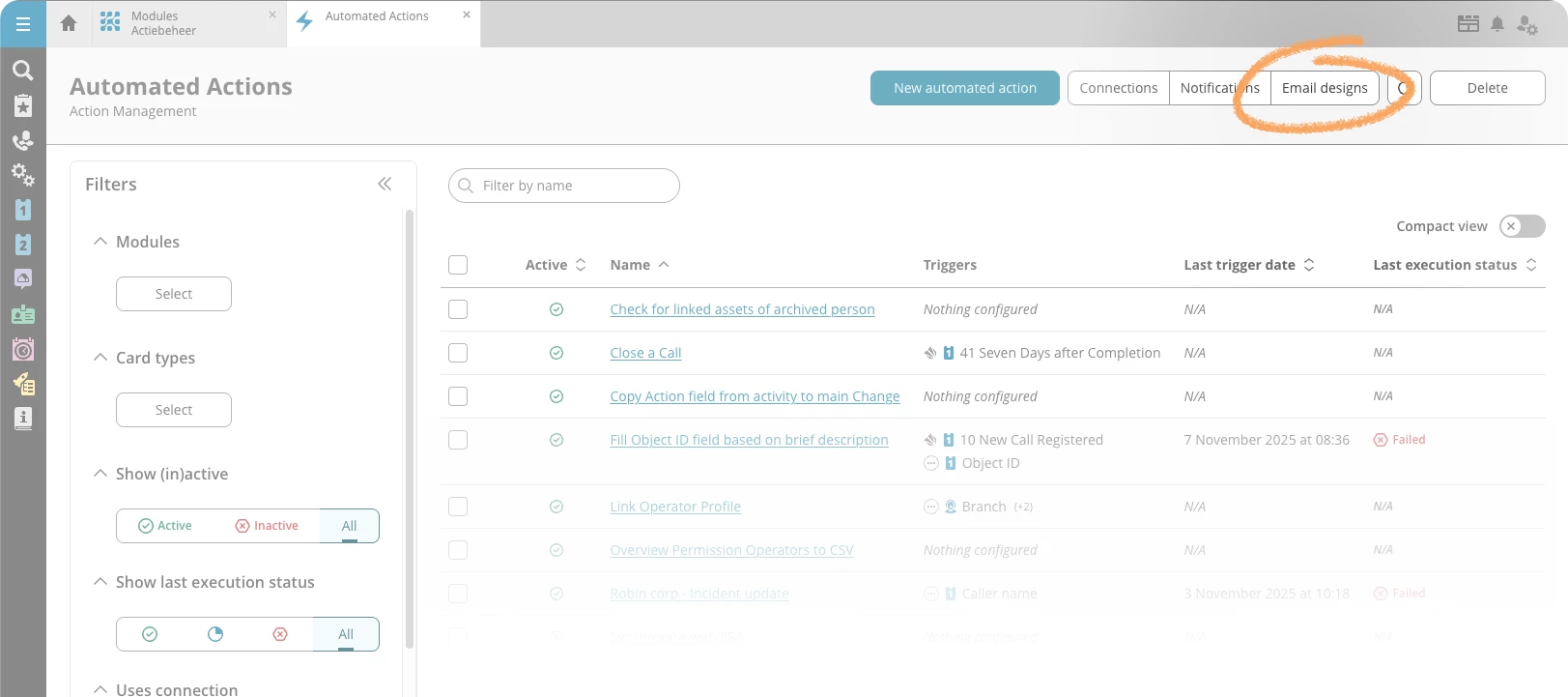Open notifications bell in top bar
Screen dimensions: 1568x697
[1497, 24]
